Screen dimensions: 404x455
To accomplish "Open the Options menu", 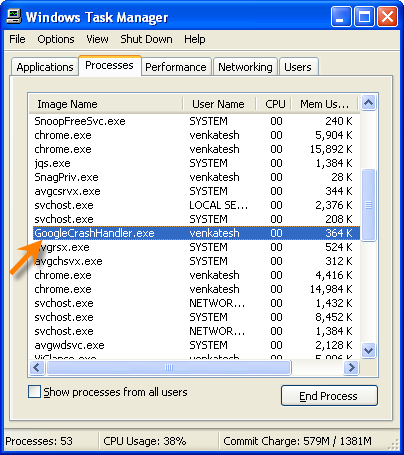I will click(56, 39).
